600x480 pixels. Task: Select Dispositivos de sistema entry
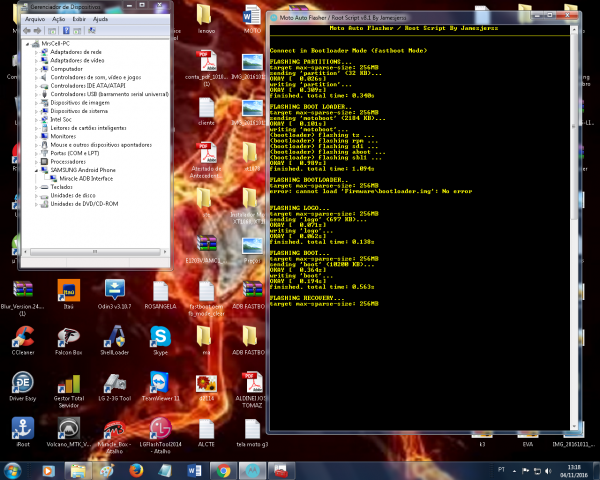coord(79,111)
